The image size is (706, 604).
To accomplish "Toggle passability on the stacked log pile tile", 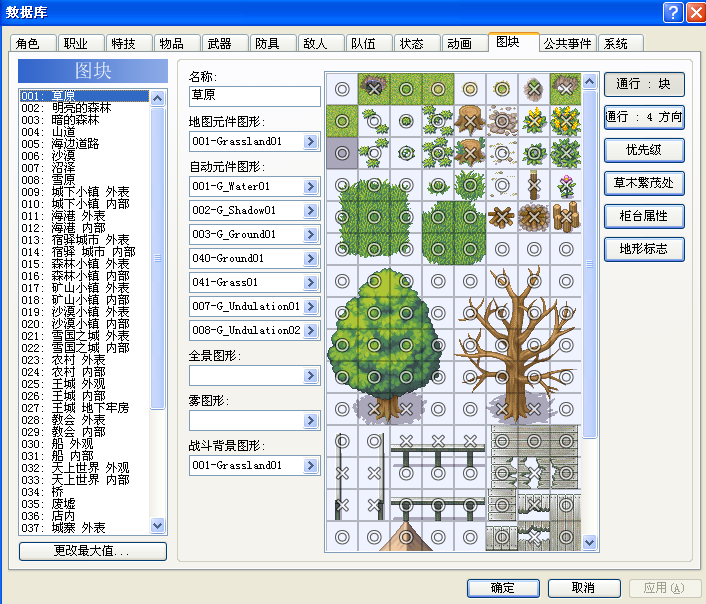I will coord(566,217).
